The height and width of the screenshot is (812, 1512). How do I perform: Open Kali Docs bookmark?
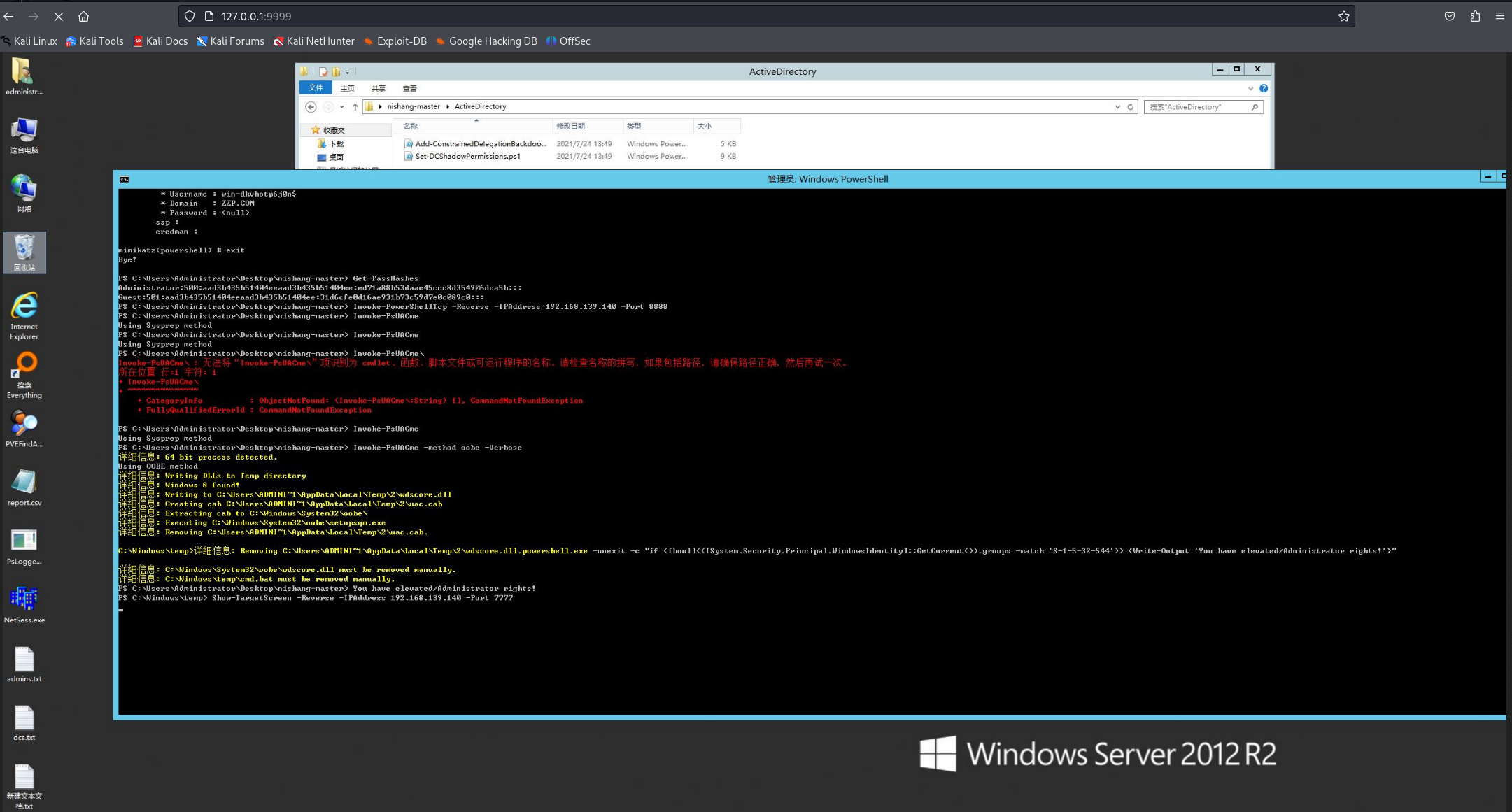tap(160, 41)
